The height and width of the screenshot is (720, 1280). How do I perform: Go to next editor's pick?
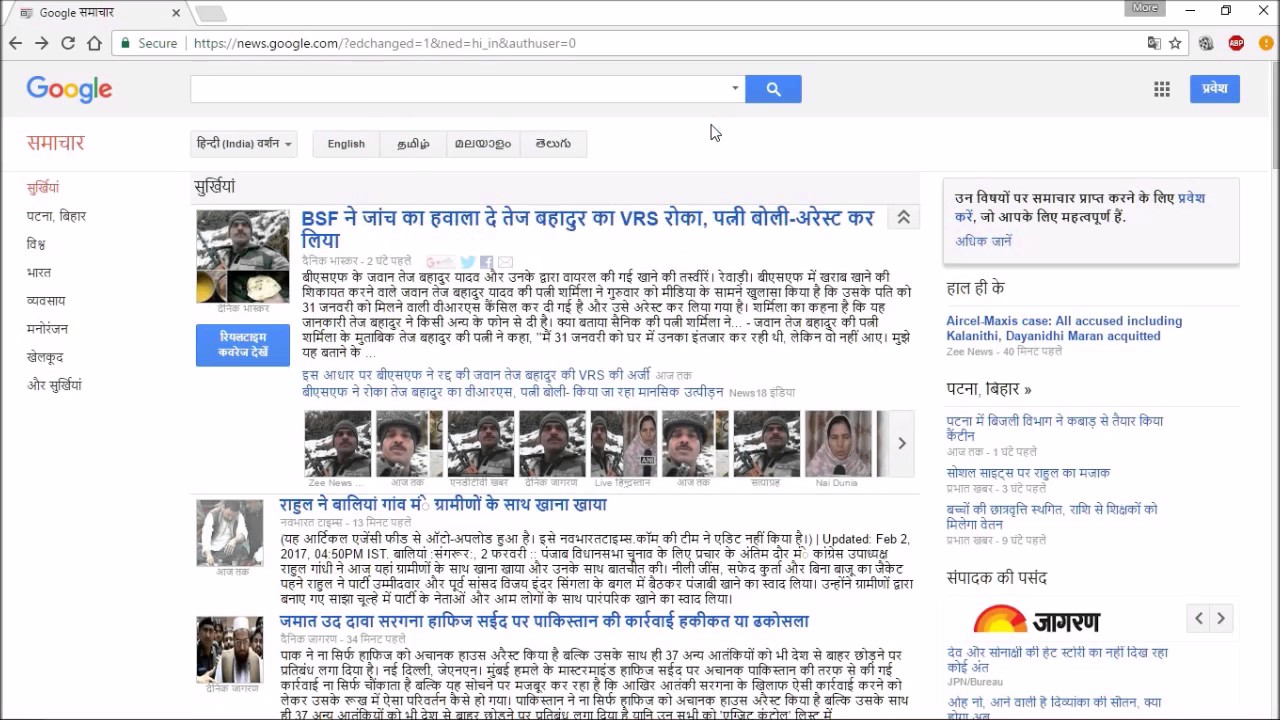click(x=1221, y=618)
